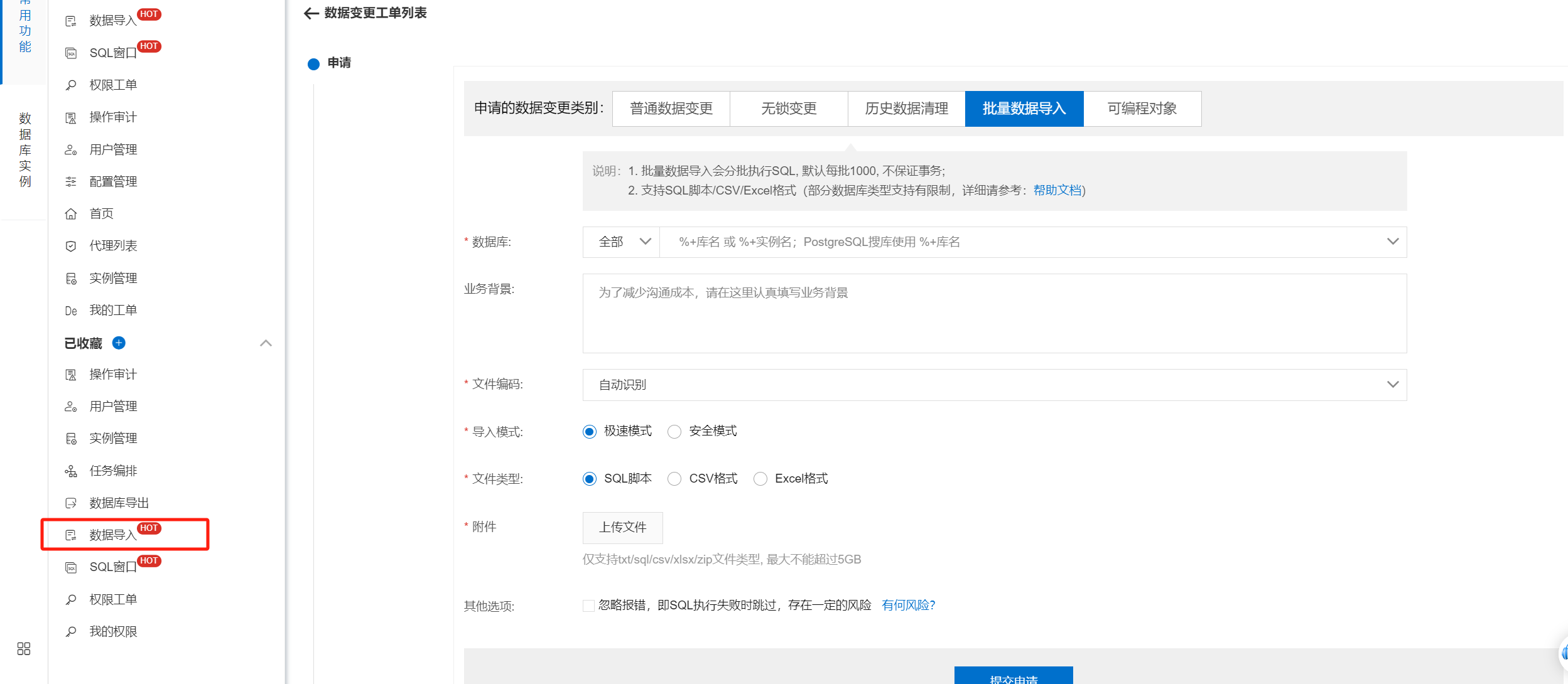Select the 批量数据导入 tab
This screenshot has height=684, width=1568.
click(x=1024, y=109)
